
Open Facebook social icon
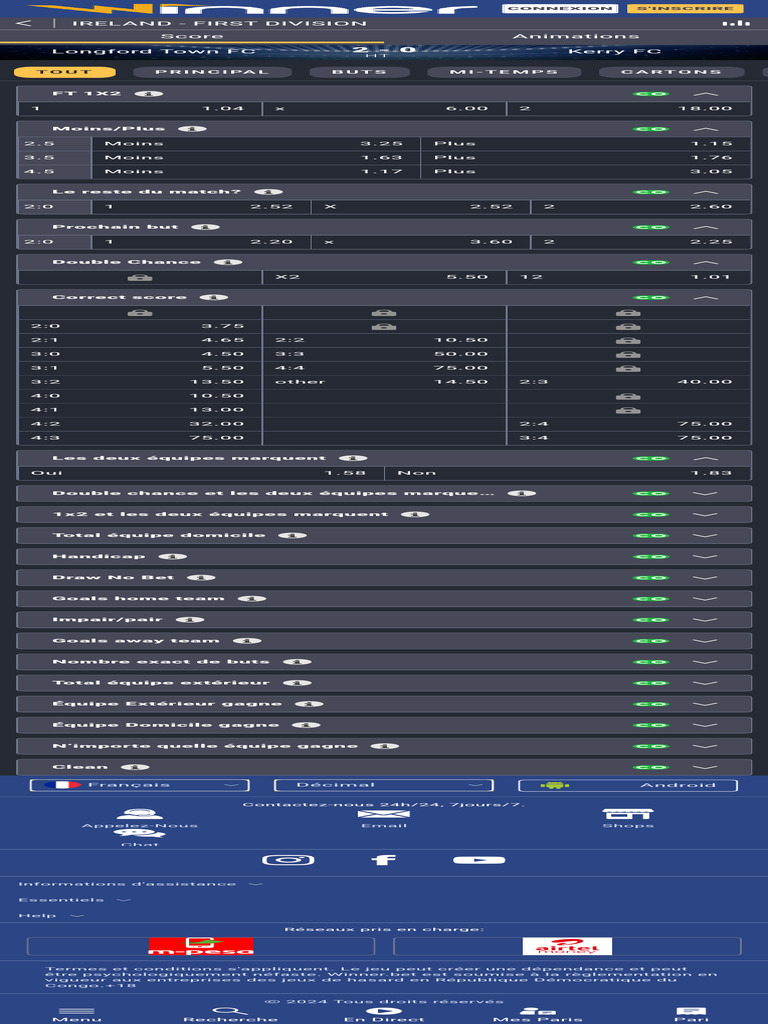pos(383,859)
